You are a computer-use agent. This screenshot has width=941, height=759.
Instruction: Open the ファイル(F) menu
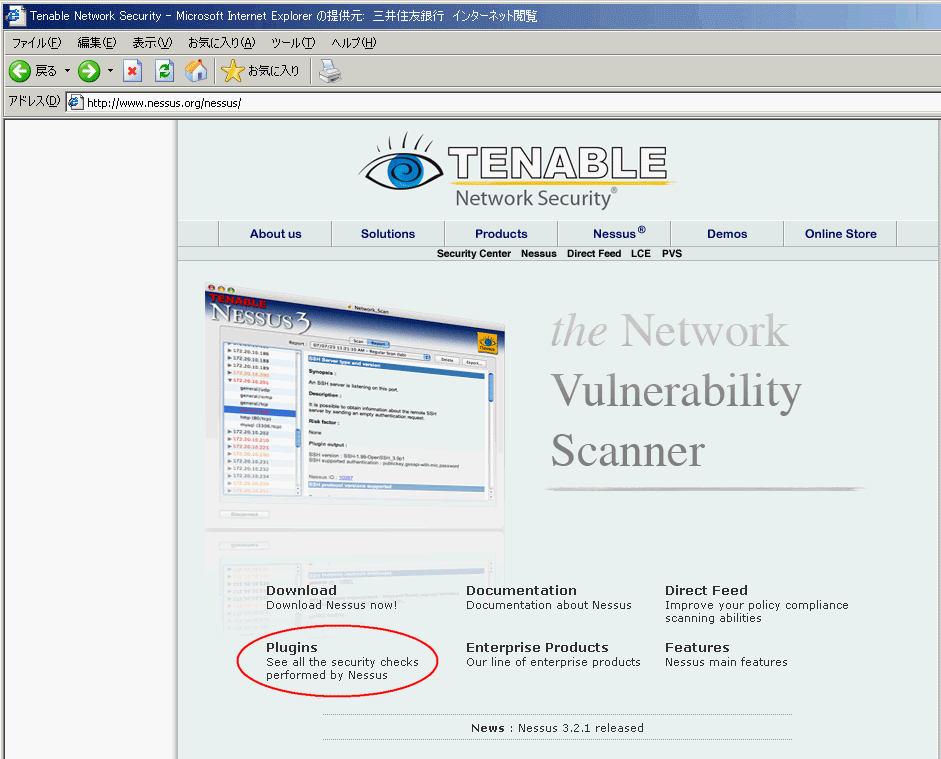click(x=37, y=43)
